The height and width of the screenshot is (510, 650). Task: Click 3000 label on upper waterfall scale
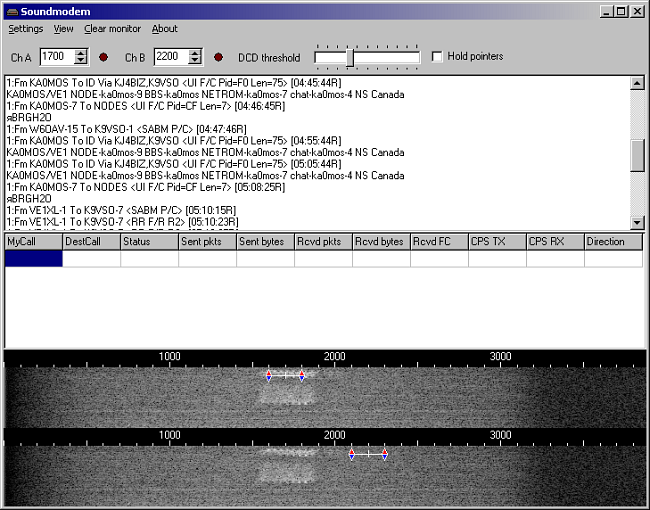[x=500, y=357]
